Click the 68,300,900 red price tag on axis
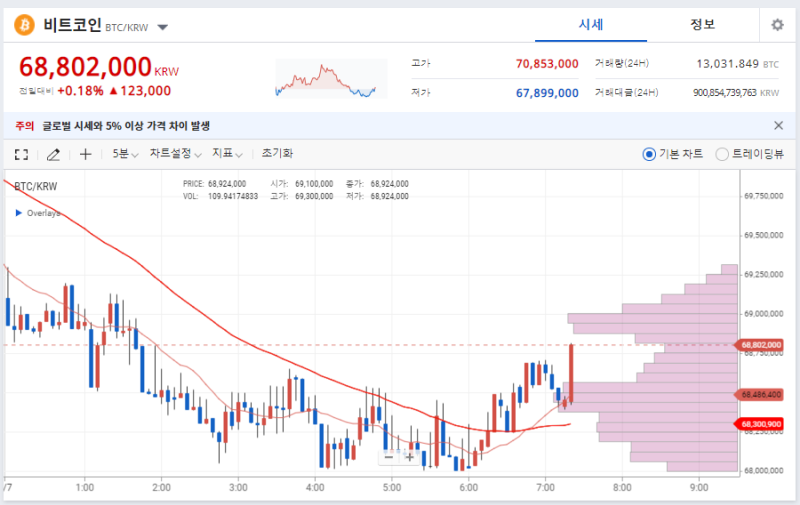The image size is (800, 505). coord(759,424)
